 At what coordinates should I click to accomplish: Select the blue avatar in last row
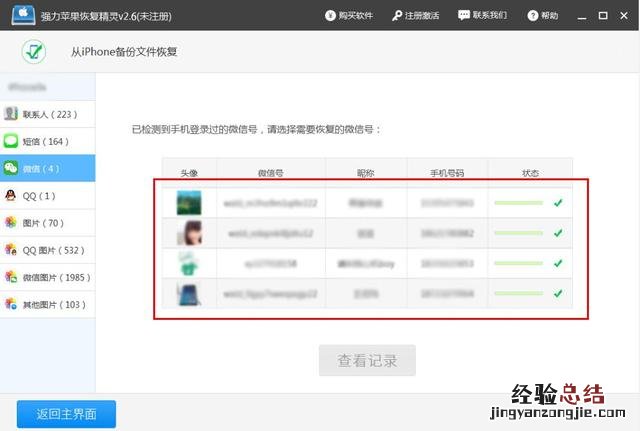click(188, 294)
